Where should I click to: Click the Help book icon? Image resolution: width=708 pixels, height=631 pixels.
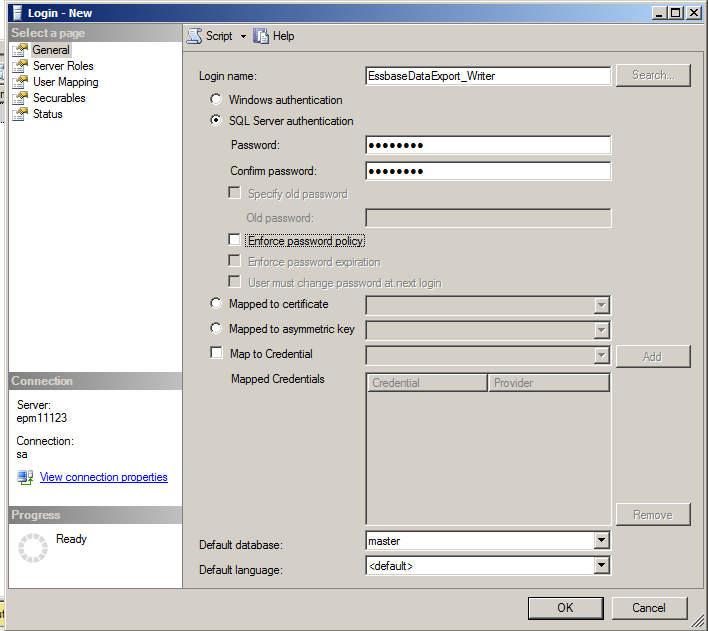point(261,36)
